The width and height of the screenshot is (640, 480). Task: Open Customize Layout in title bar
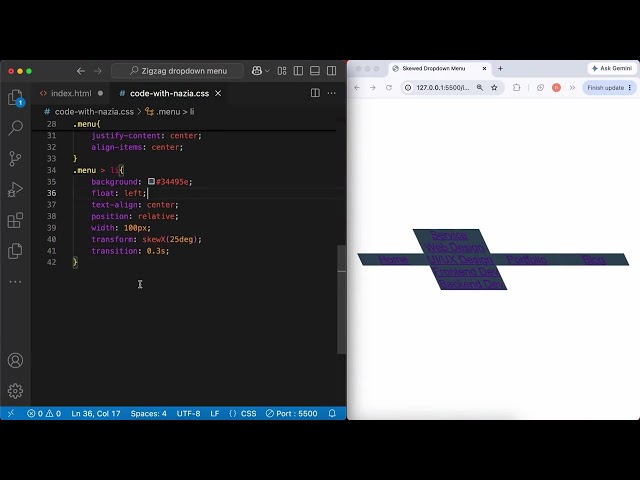click(x=282, y=71)
